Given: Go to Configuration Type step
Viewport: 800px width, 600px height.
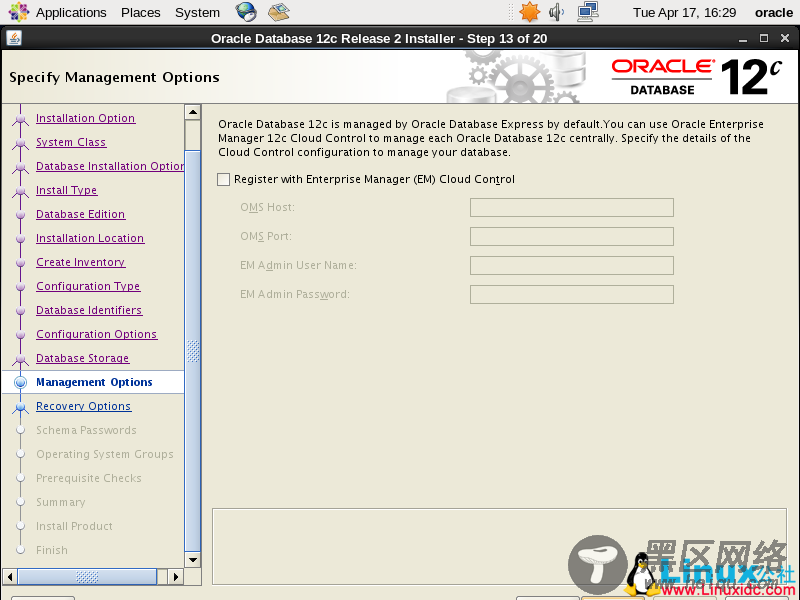Looking at the screenshot, I should [x=88, y=286].
